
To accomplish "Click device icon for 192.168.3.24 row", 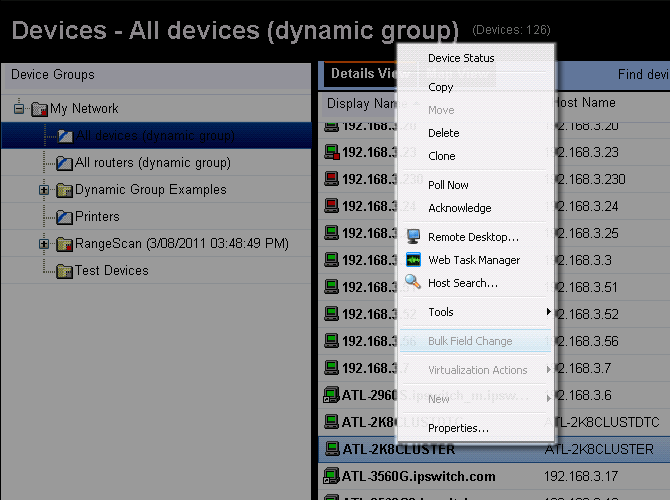I will click(332, 206).
